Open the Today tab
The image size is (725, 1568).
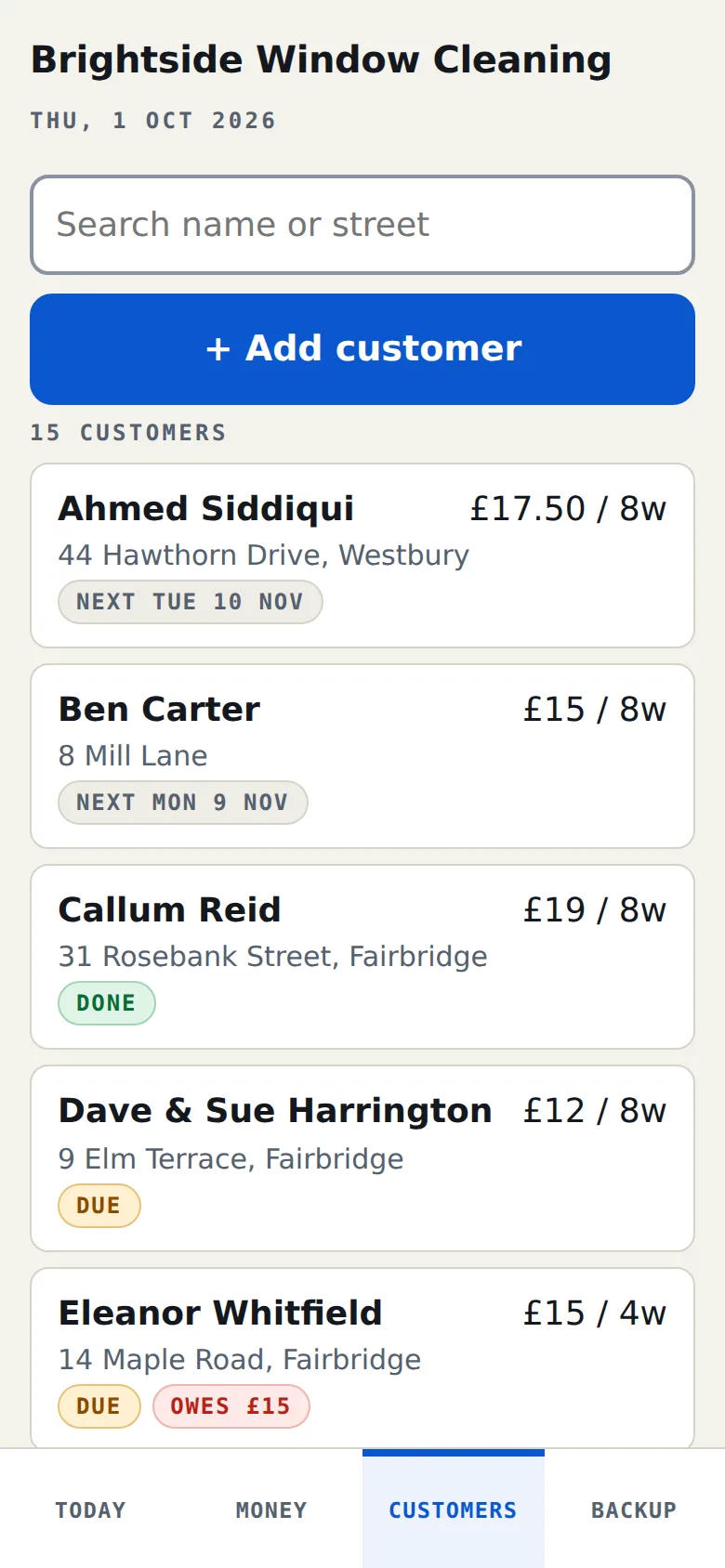(x=90, y=1509)
